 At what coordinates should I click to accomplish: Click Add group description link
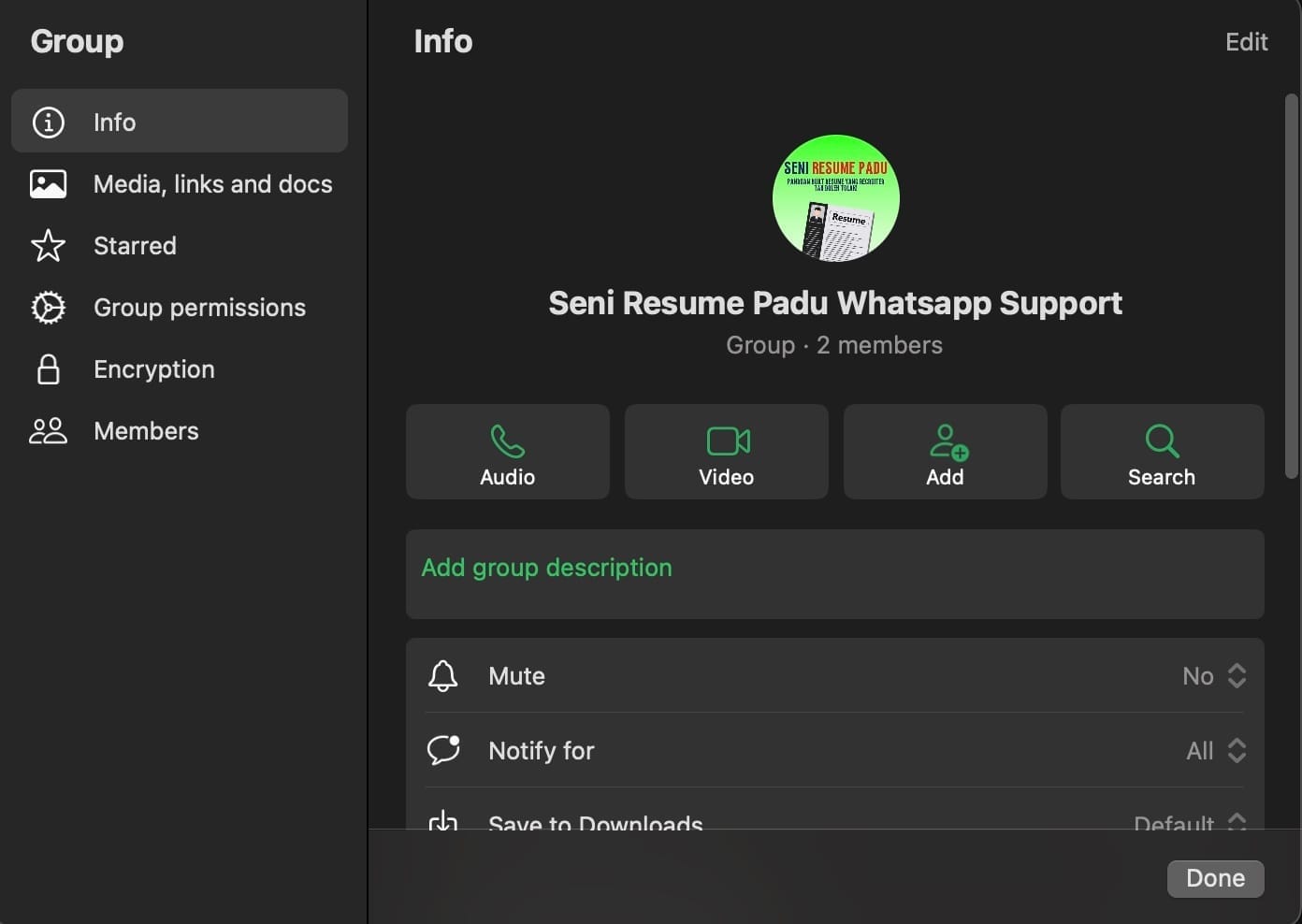546,568
